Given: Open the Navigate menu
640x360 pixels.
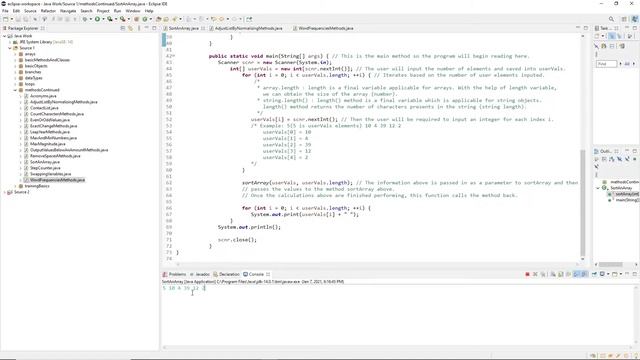Looking at the screenshot, I should point(68,11).
